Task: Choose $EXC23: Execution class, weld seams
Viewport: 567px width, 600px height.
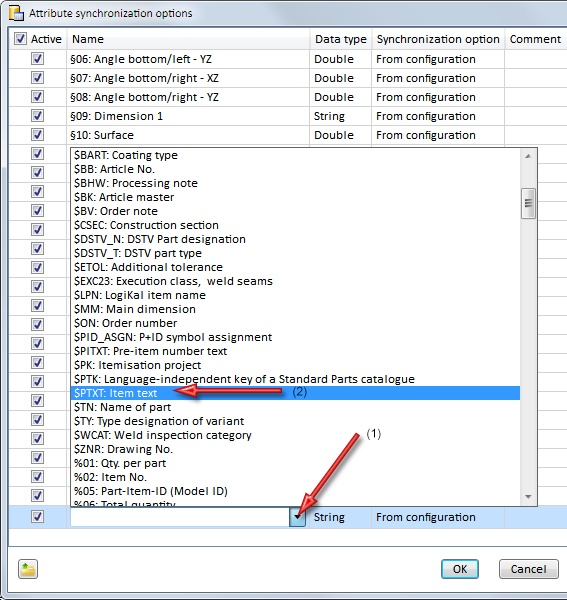Action: [x=295, y=281]
